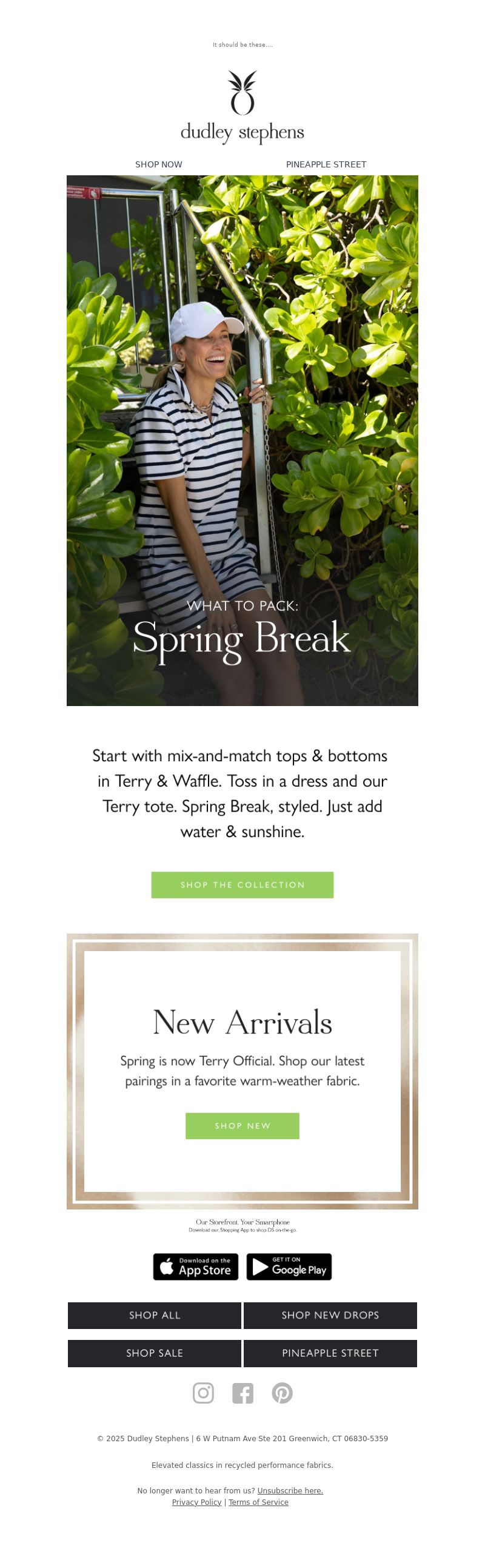Click the dark Shop All button
485x1568 pixels.
(155, 1316)
